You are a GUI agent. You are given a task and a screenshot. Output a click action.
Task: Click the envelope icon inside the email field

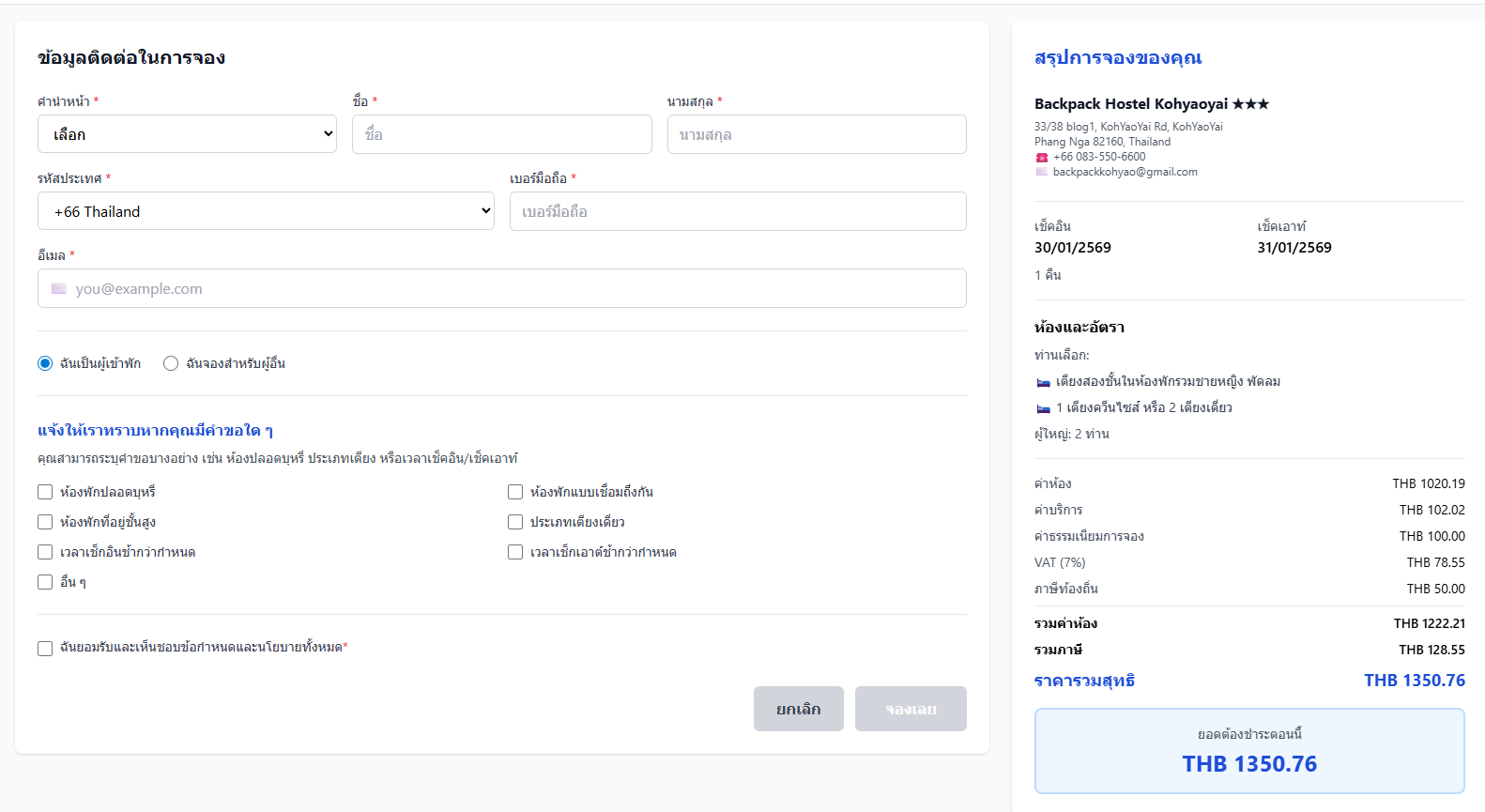coord(59,289)
